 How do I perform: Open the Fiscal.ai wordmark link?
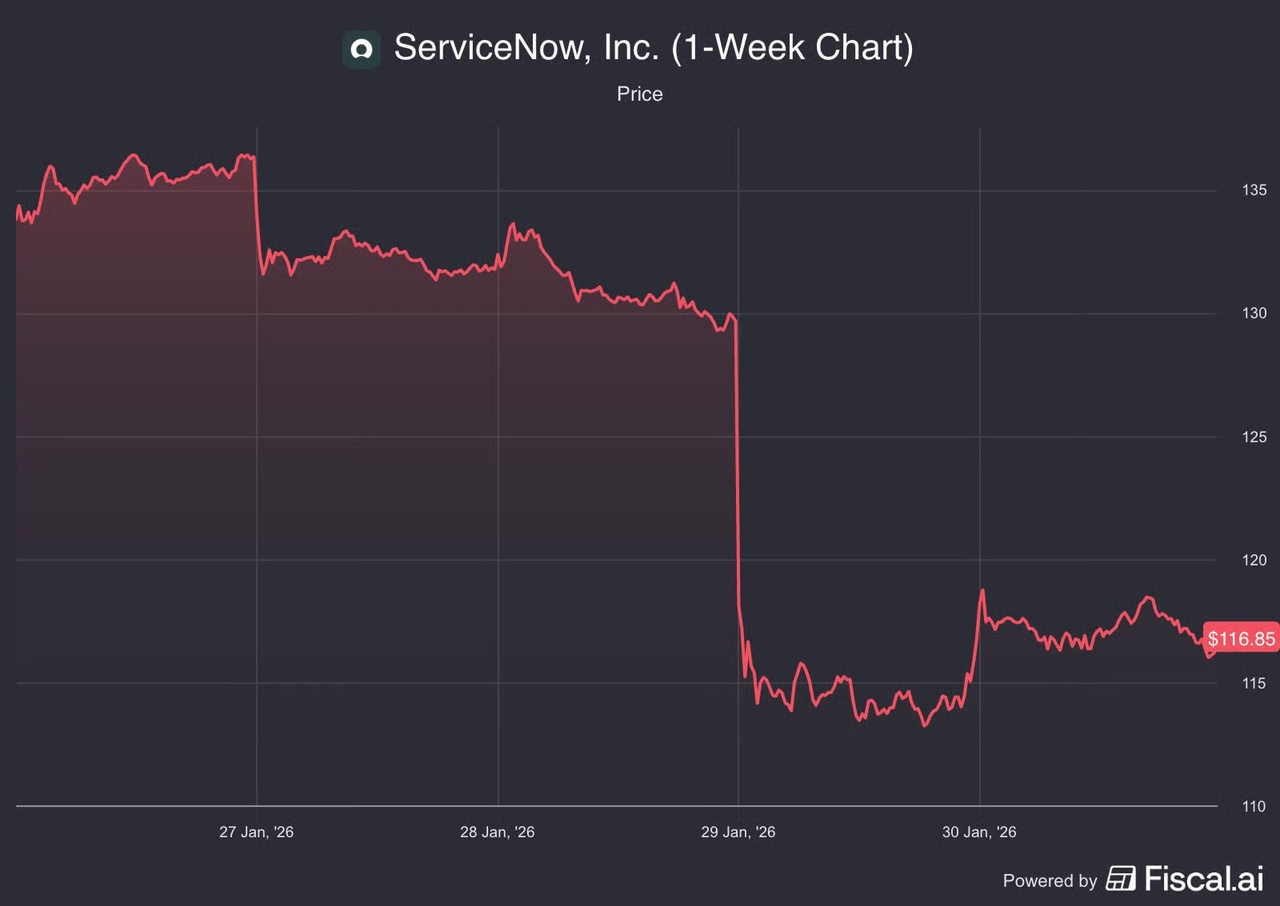pos(1204,879)
